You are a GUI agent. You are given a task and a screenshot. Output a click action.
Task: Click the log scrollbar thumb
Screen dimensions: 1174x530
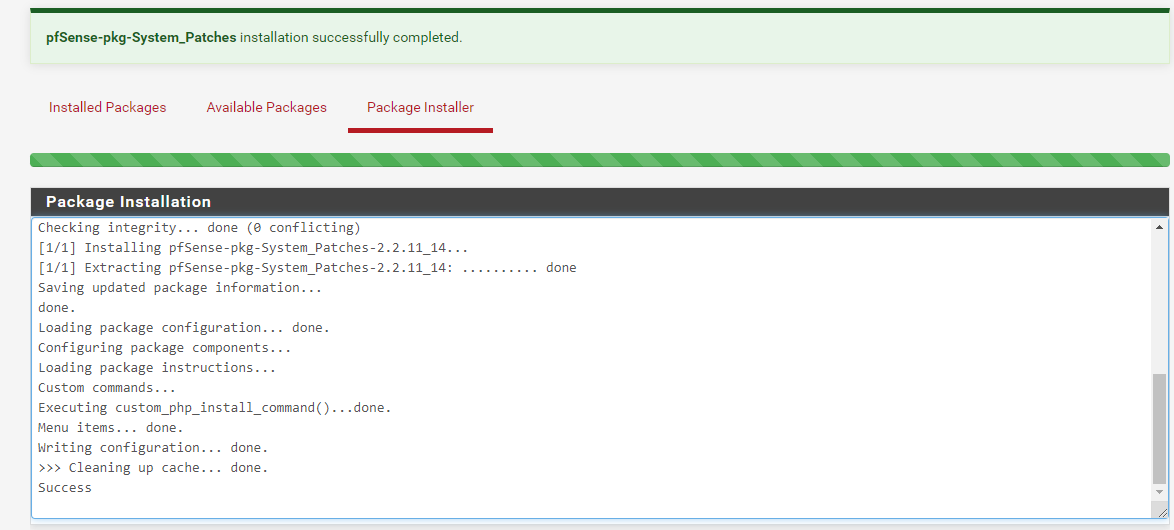point(1160,428)
